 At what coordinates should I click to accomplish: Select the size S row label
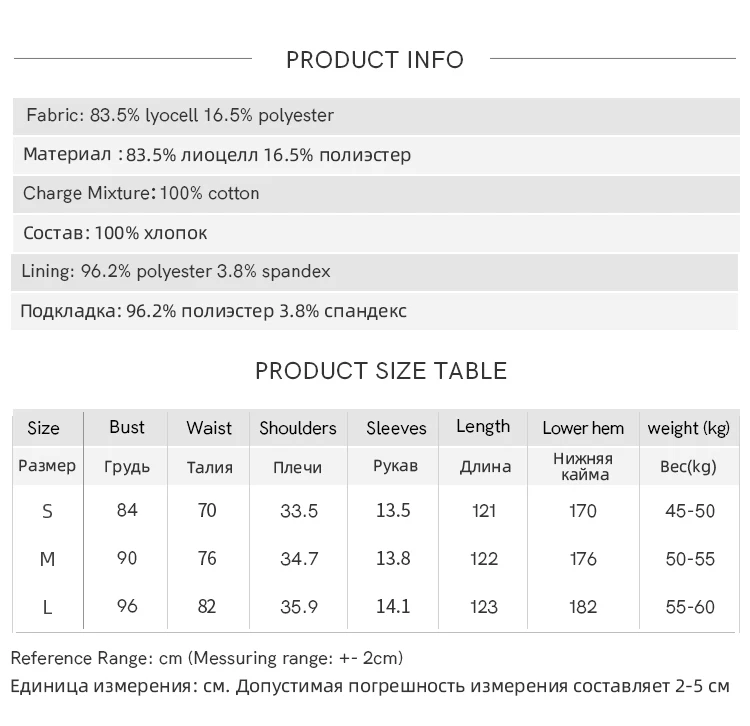pos(47,512)
